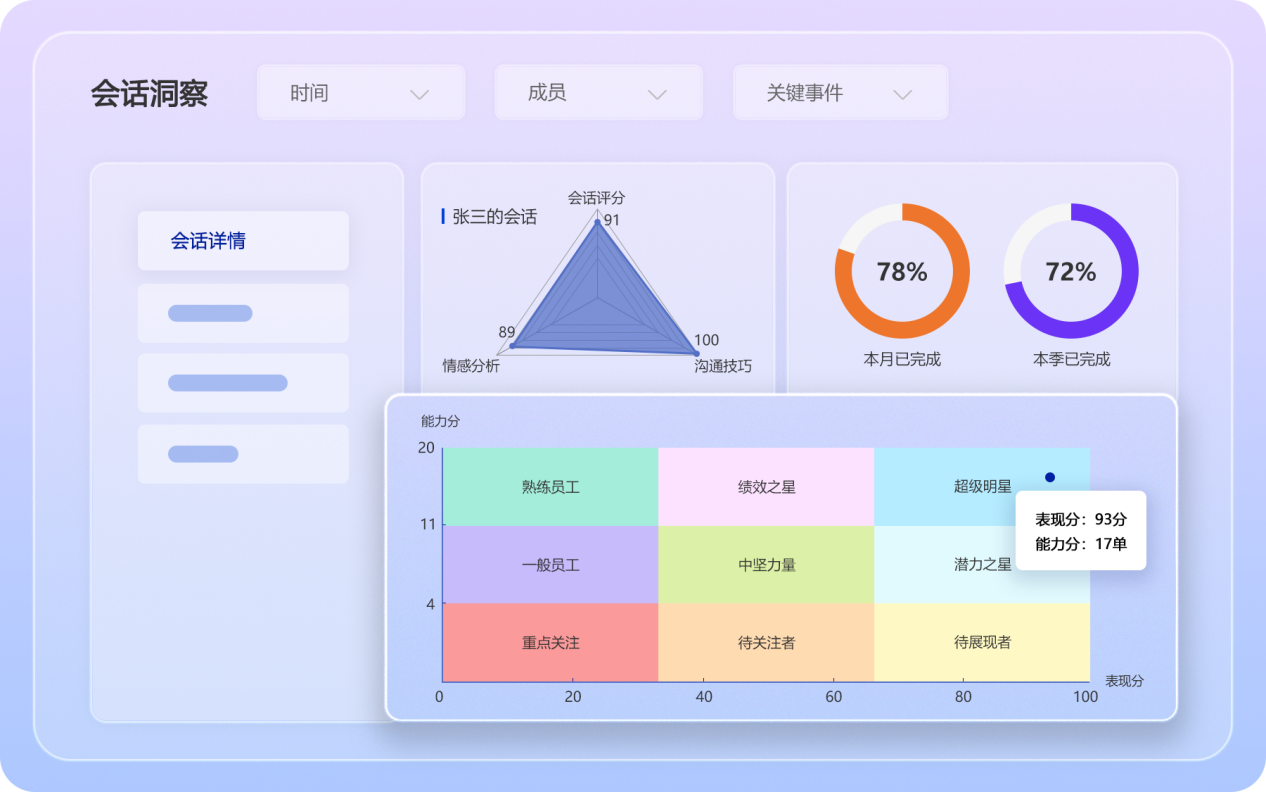Click the orange 78% donut chart

click(902, 271)
